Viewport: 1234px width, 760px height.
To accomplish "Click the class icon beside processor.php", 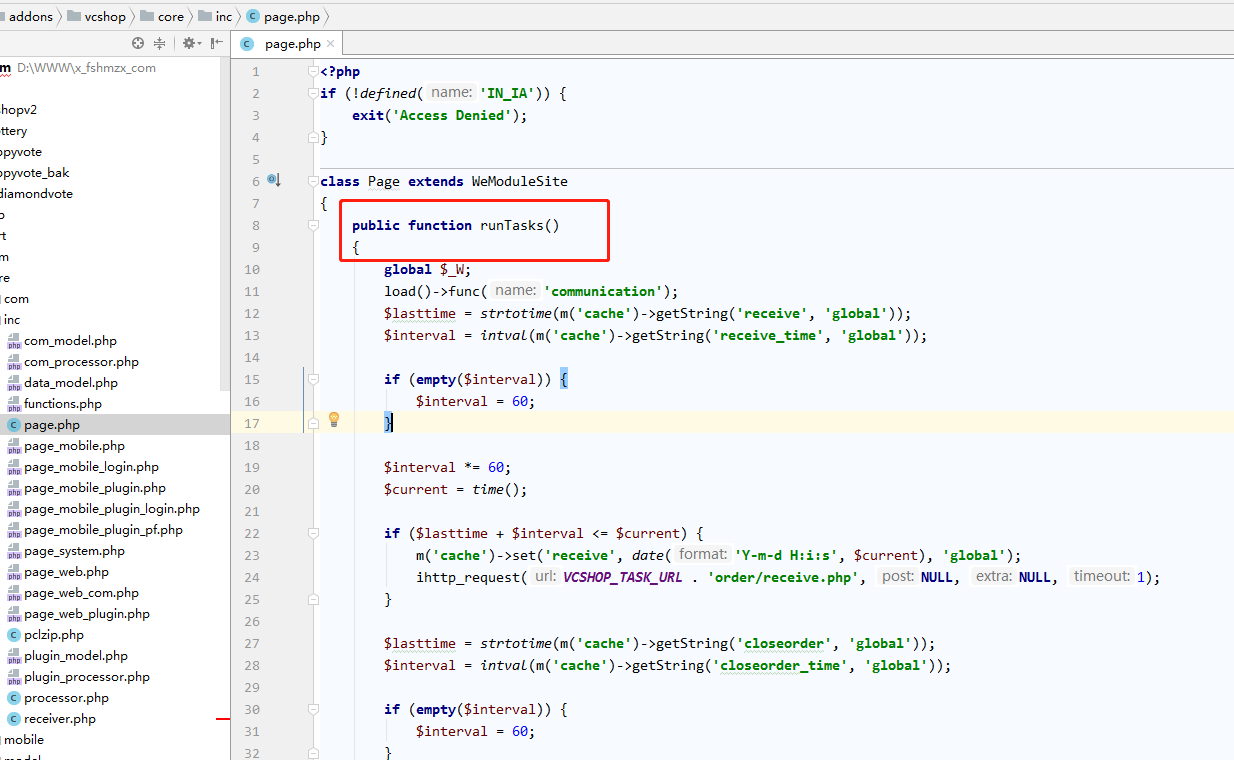I will point(14,698).
